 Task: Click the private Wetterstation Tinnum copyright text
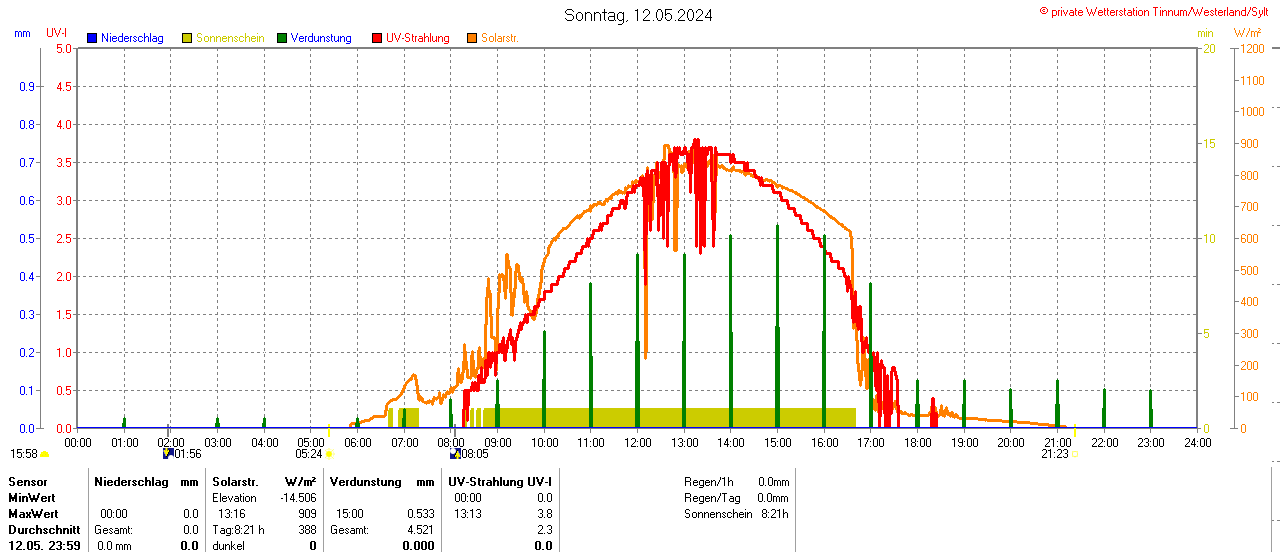1158,12
